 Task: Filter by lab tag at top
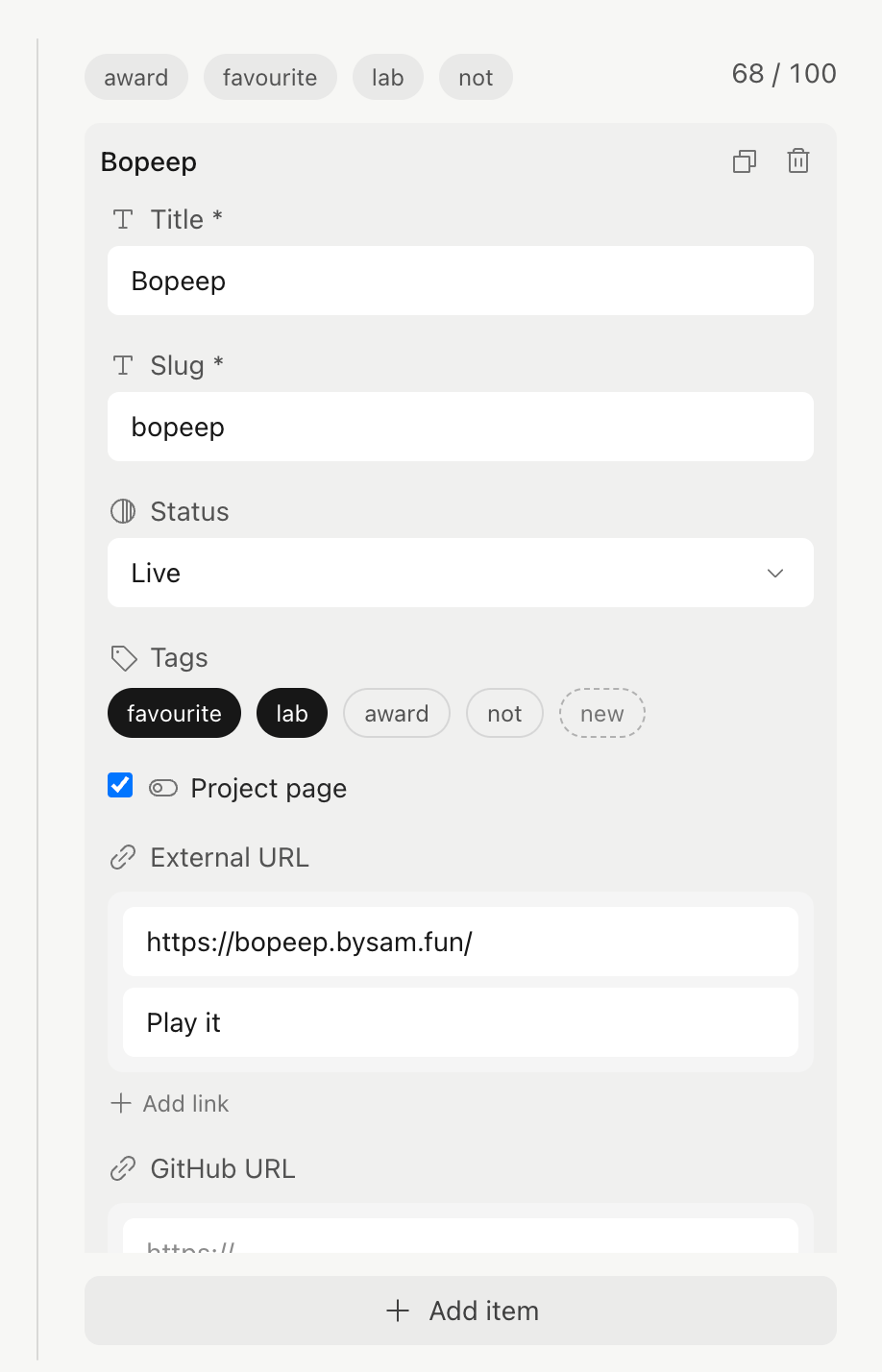pyautogui.click(x=388, y=77)
